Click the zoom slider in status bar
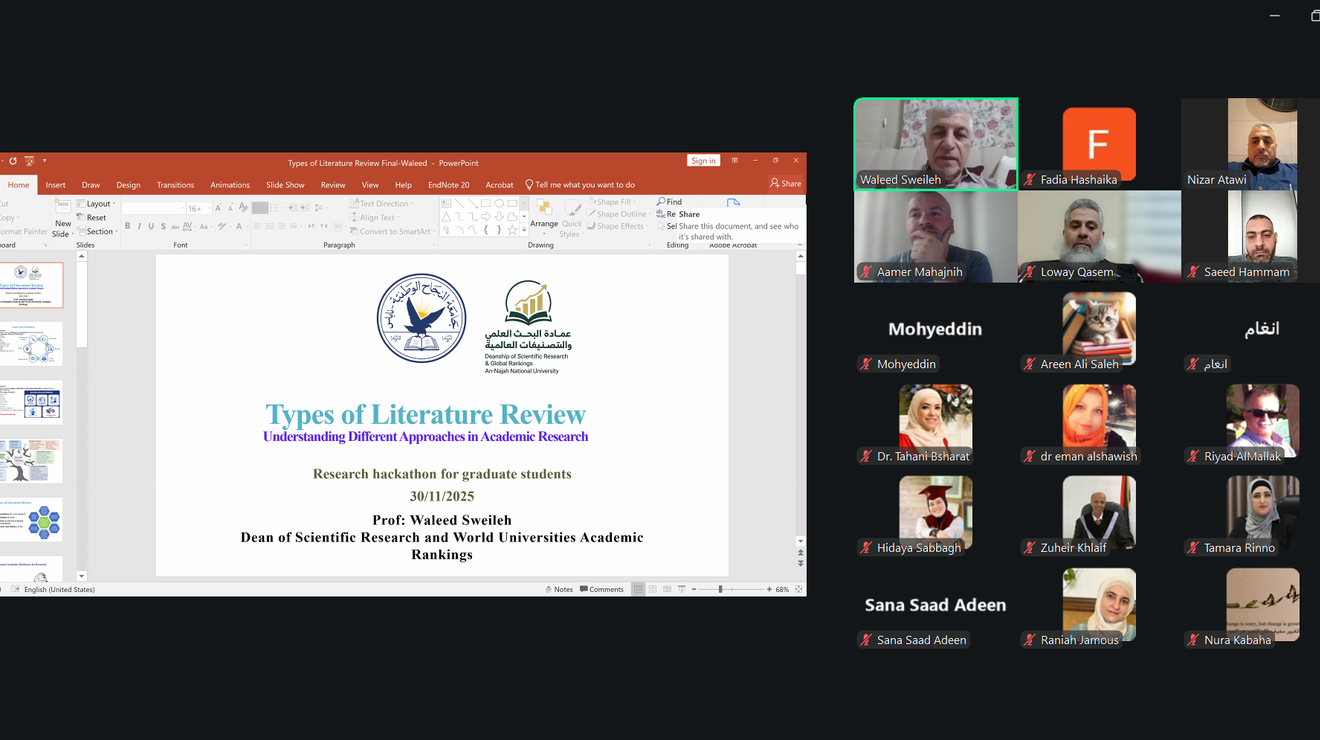The height and width of the screenshot is (740, 1320). [720, 589]
